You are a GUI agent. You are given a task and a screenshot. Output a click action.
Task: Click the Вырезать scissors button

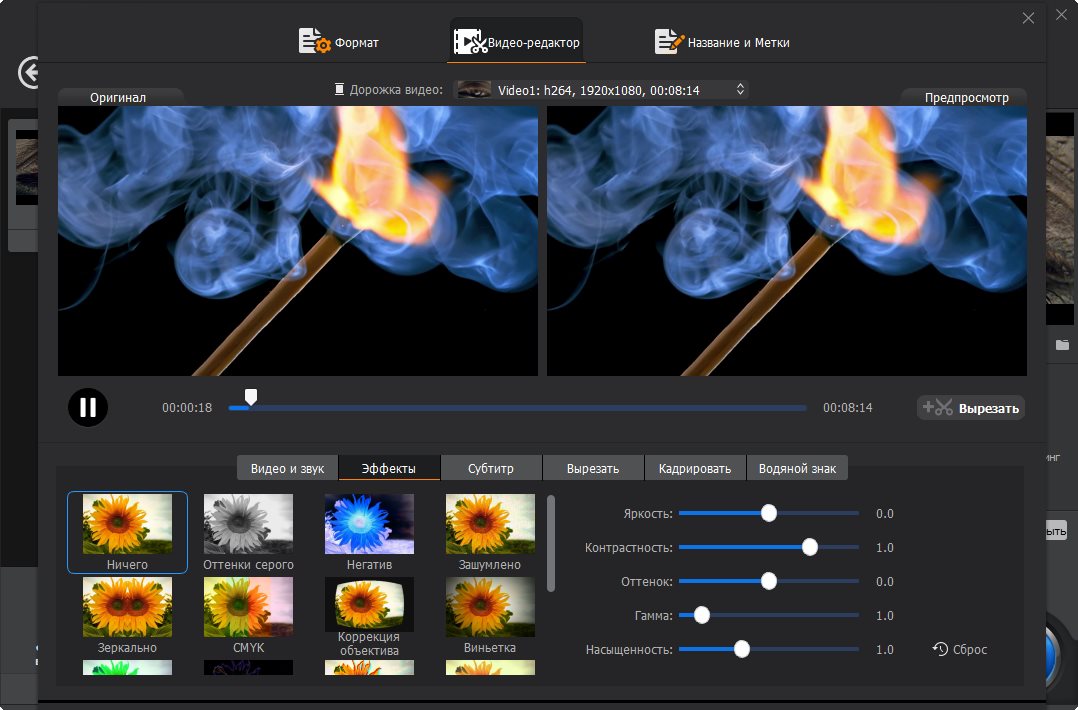click(x=970, y=408)
